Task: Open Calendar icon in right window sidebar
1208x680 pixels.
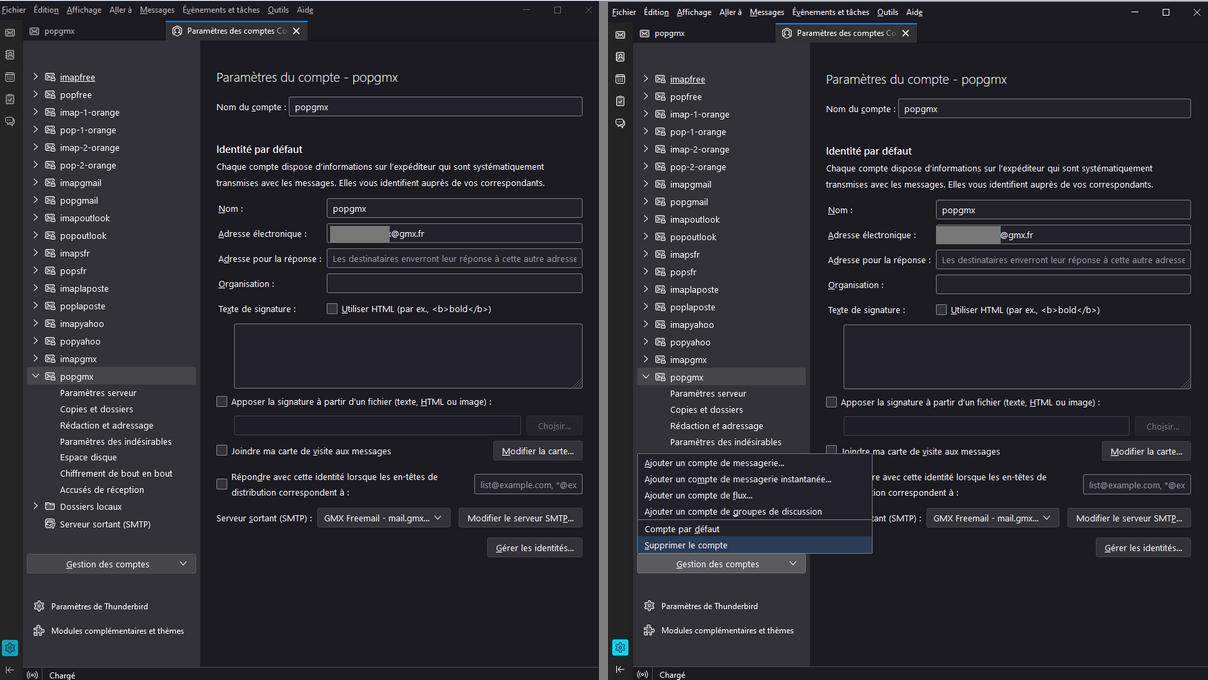Action: coord(620,78)
